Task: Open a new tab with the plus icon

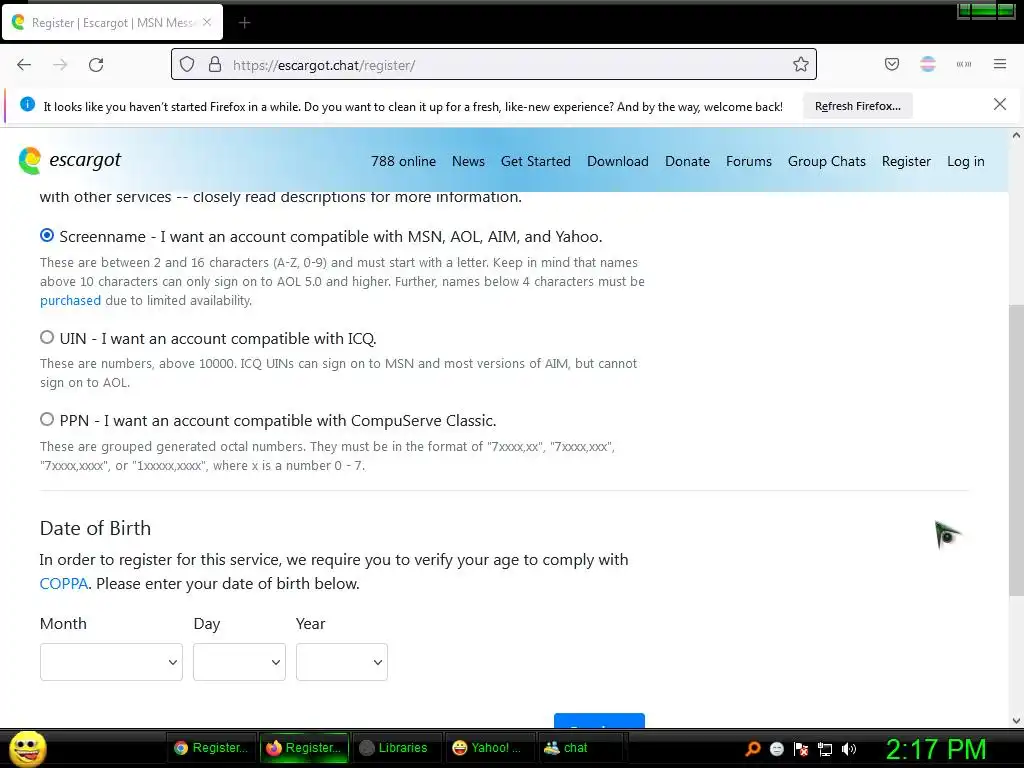Action: [x=244, y=23]
